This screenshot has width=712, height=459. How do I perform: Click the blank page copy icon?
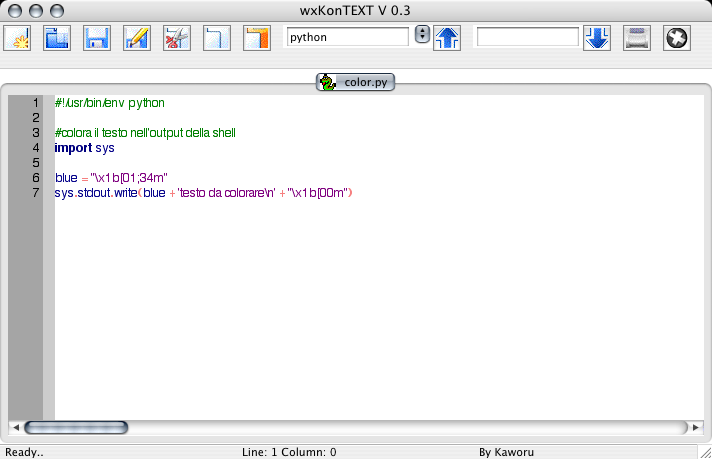(217, 39)
